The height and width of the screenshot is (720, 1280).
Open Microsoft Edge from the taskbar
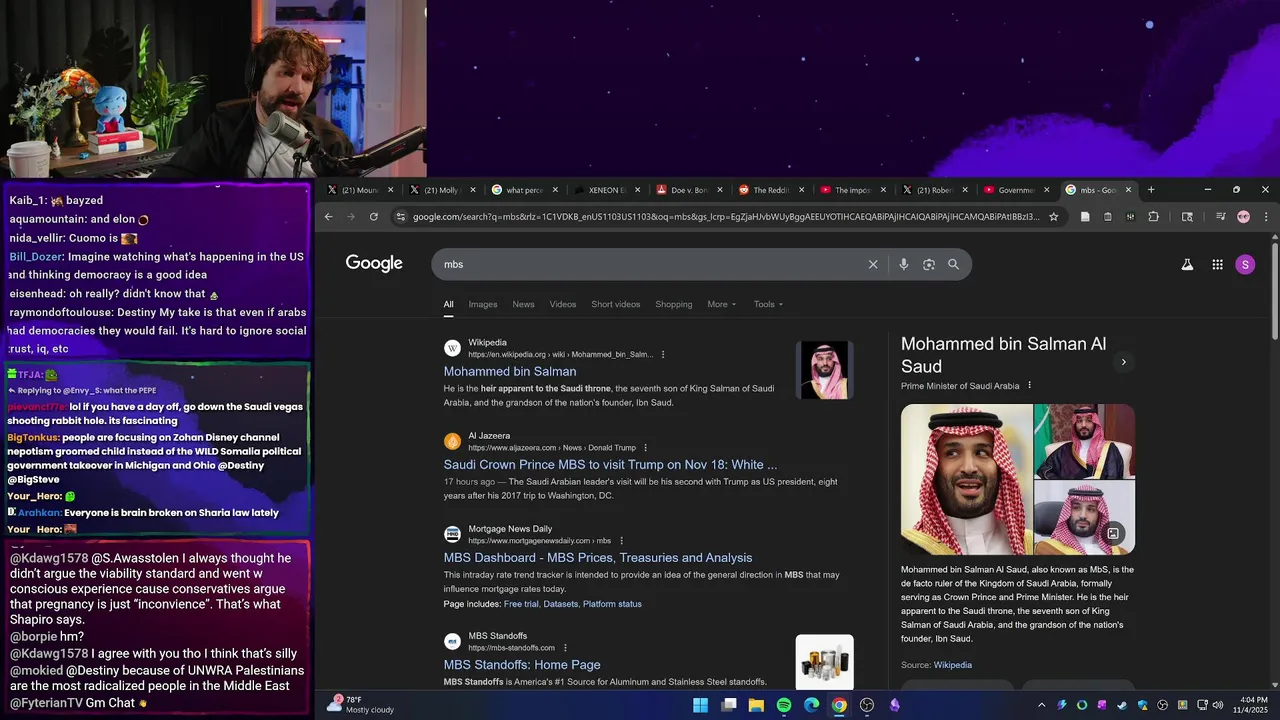coord(811,705)
